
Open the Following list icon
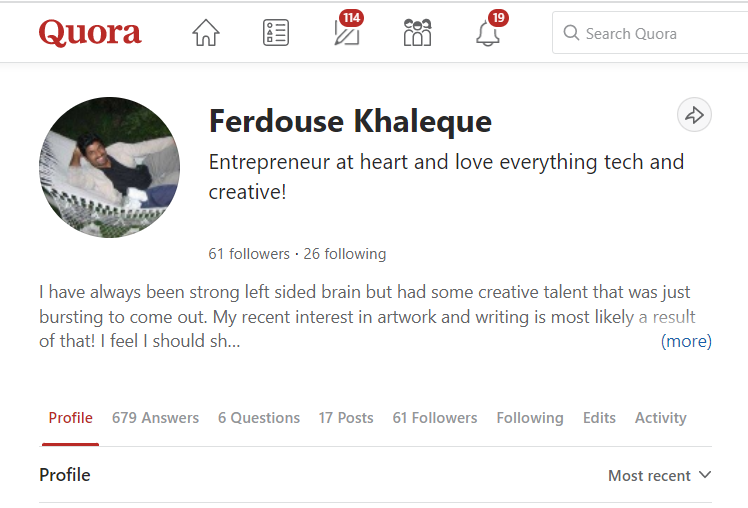click(x=276, y=33)
